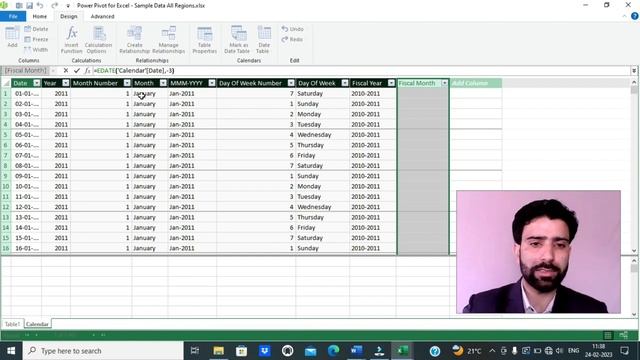640x360 pixels.
Task: Click inside the formula bar text
Action: (x=134, y=71)
